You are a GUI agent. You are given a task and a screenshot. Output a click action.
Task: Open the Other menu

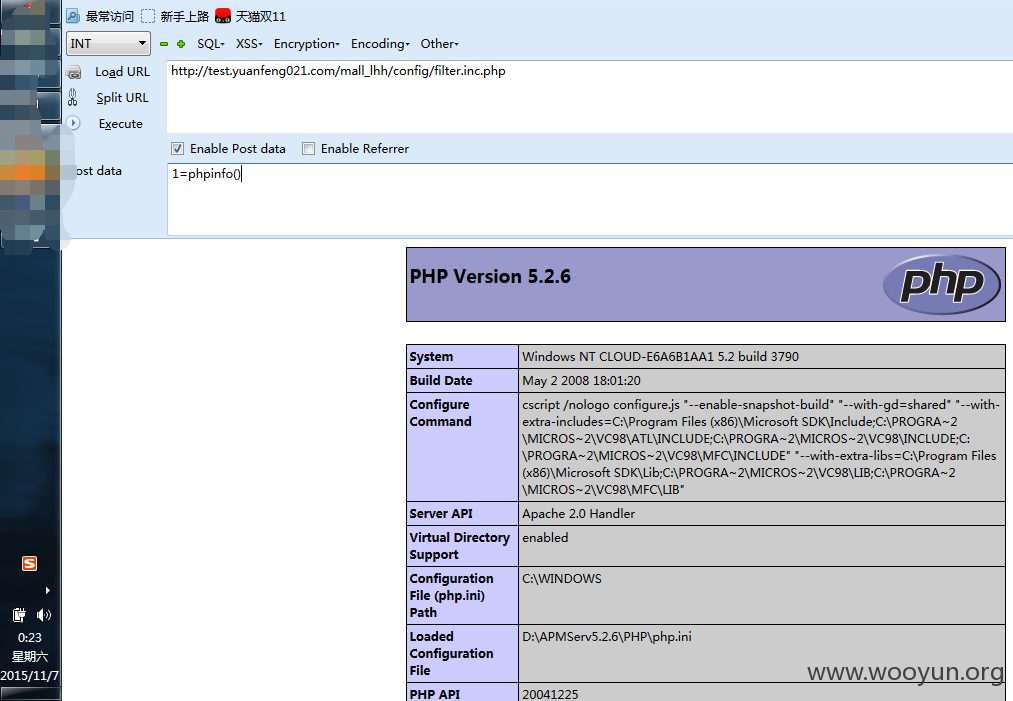pos(439,44)
